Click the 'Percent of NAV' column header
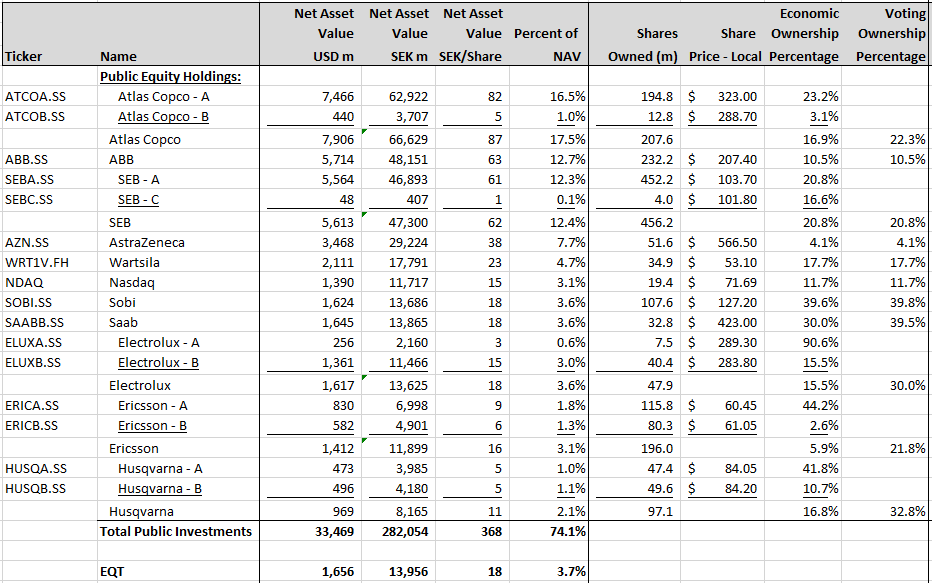The width and height of the screenshot is (932, 583). (x=547, y=45)
